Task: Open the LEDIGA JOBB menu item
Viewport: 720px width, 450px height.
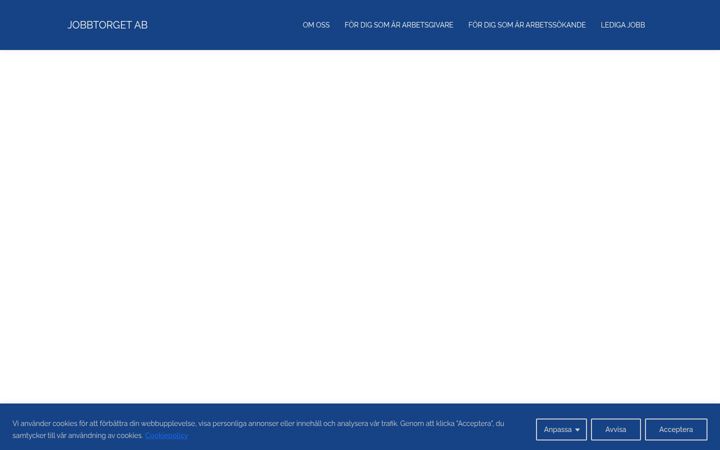Action: pyautogui.click(x=623, y=25)
